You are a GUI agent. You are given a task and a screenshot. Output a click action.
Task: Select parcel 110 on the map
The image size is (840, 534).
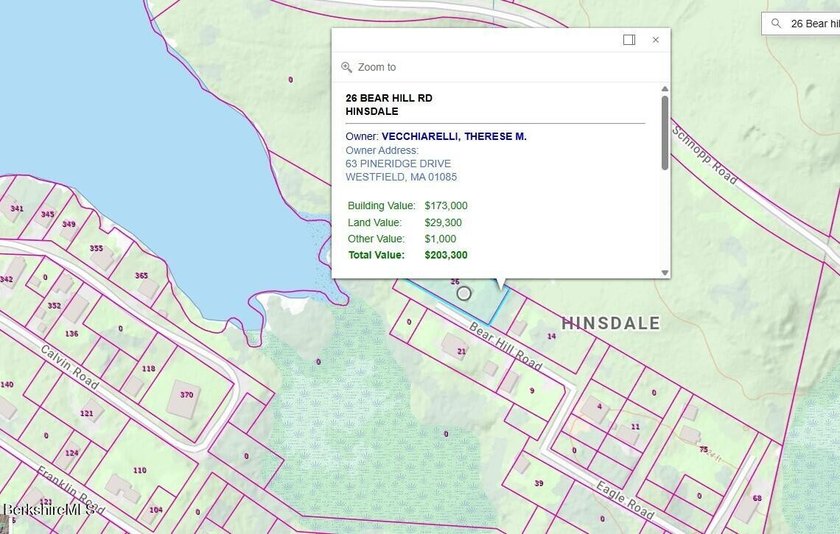tap(140, 470)
